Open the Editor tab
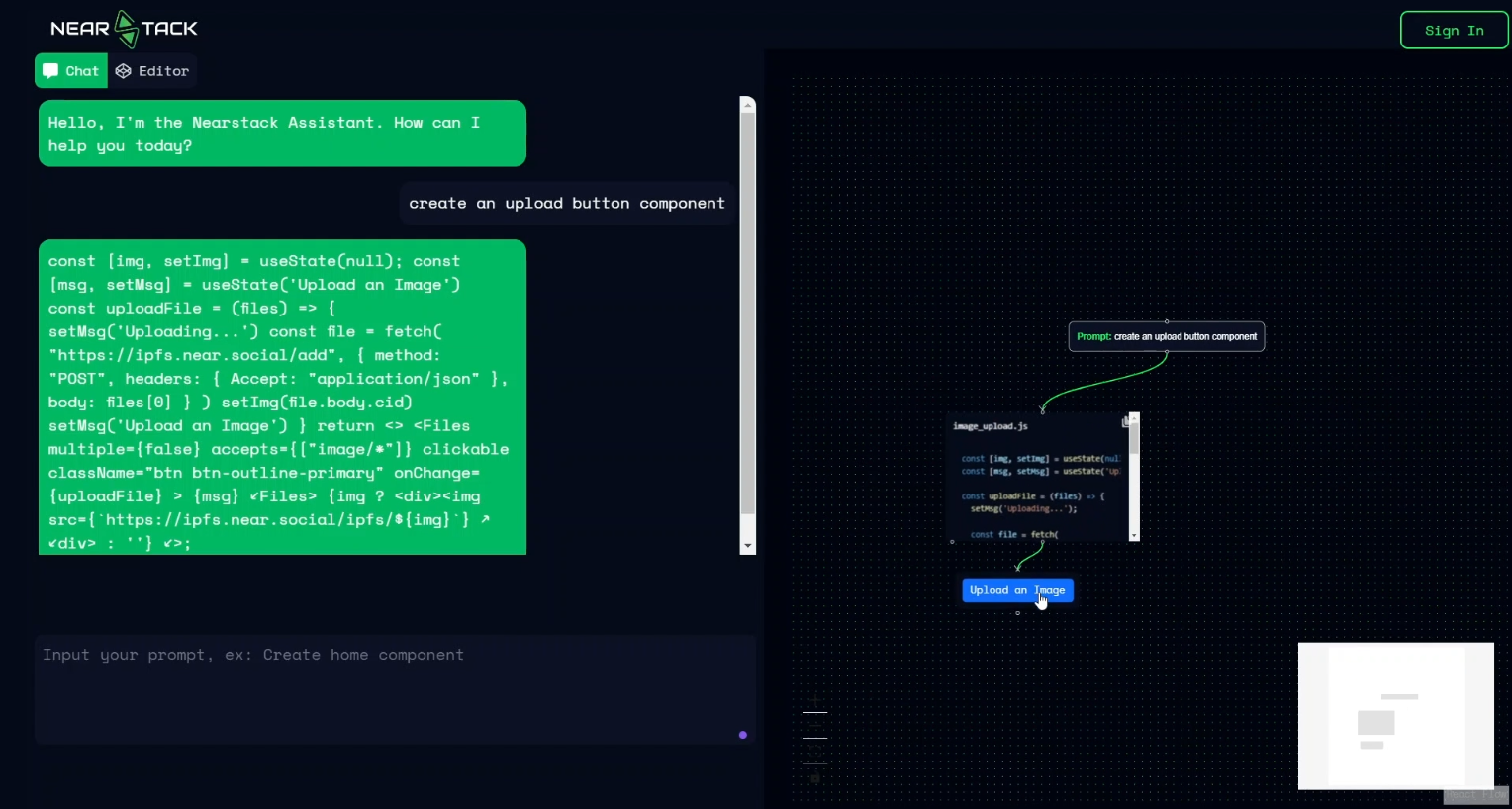 click(x=152, y=71)
